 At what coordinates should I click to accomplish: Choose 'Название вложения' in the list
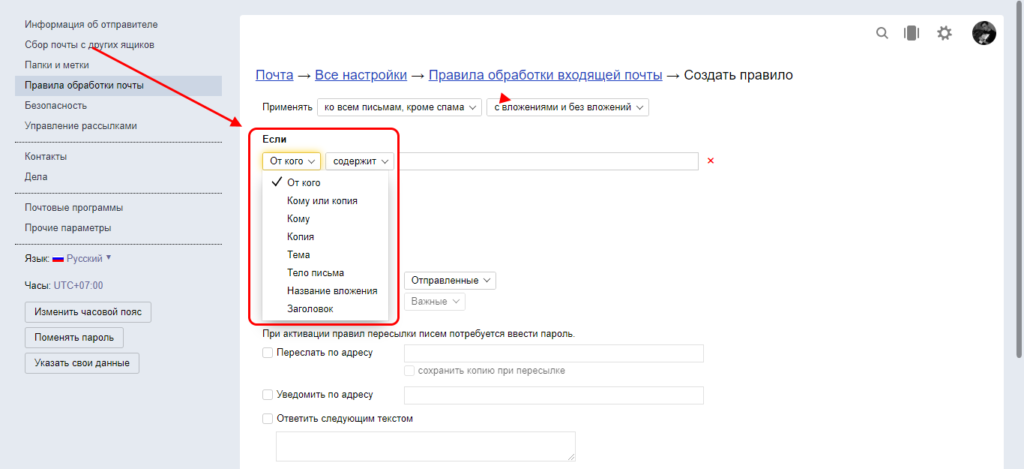(x=331, y=291)
